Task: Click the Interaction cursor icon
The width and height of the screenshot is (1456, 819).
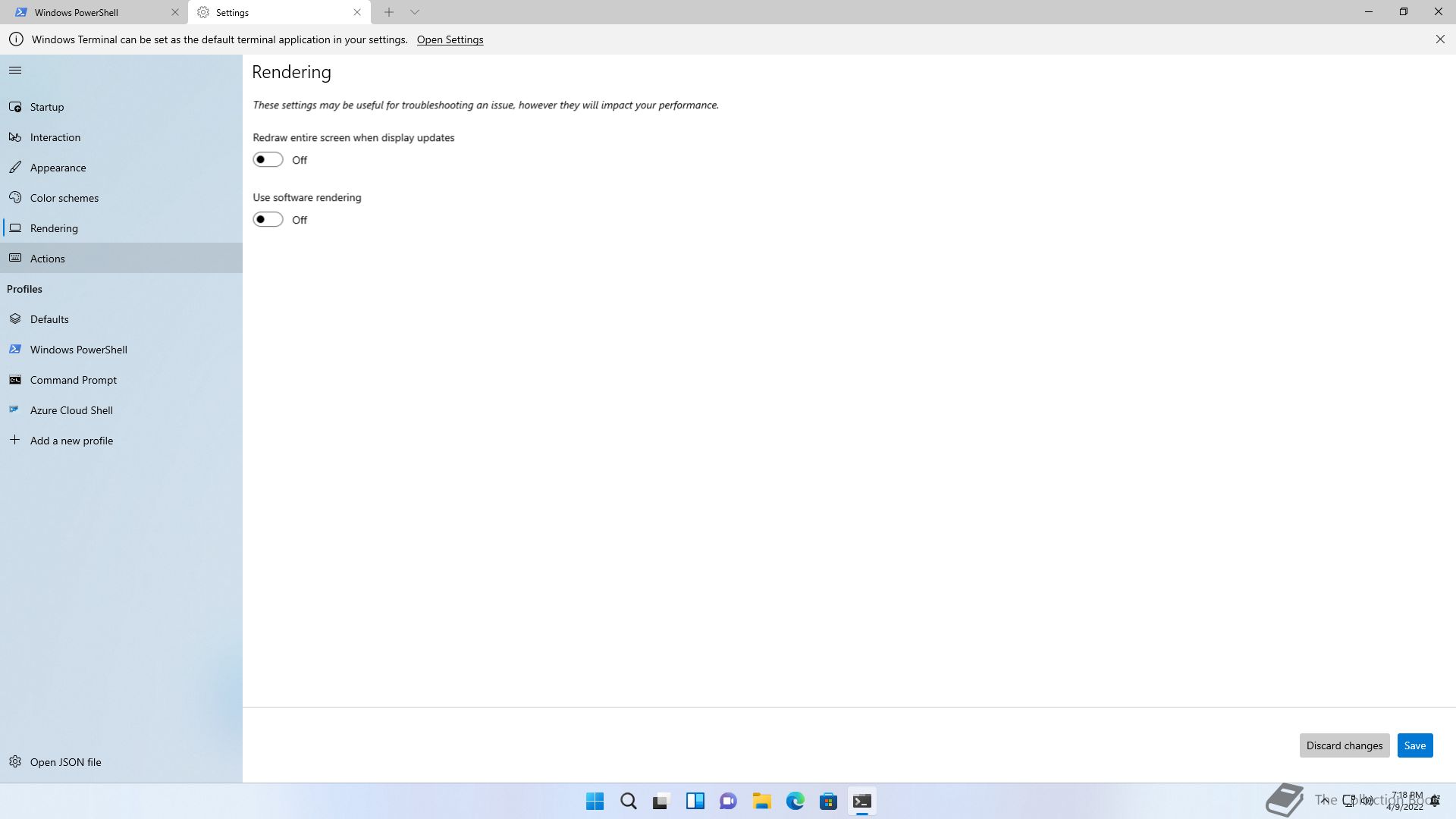Action: (15, 137)
